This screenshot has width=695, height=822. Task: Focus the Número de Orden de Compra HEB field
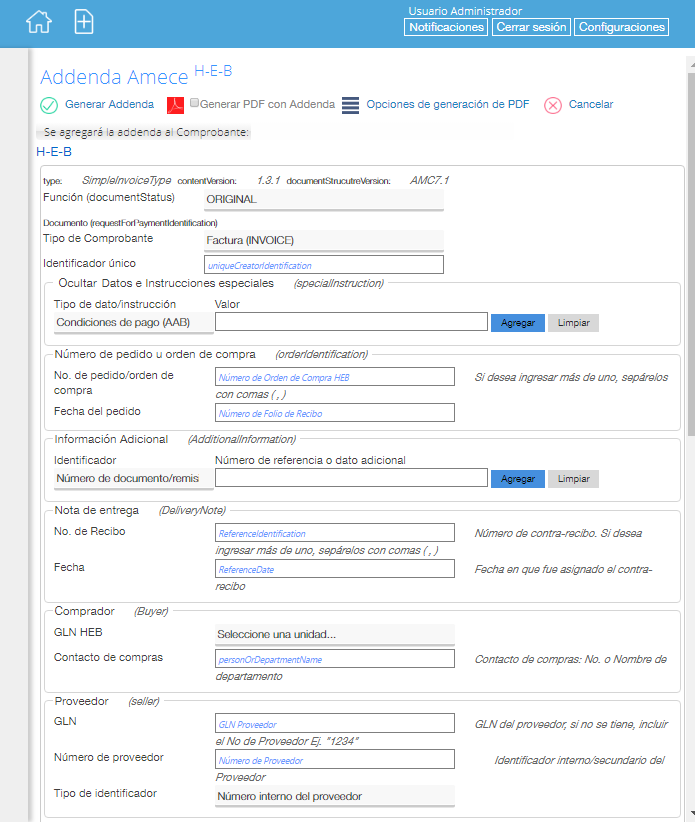click(x=334, y=376)
